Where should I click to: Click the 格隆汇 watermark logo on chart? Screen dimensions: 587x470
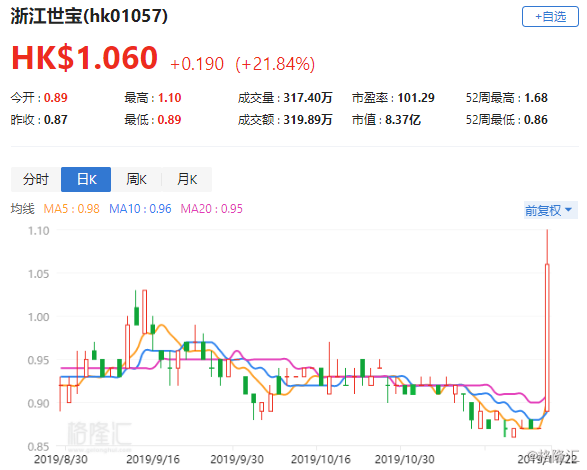(x=100, y=434)
